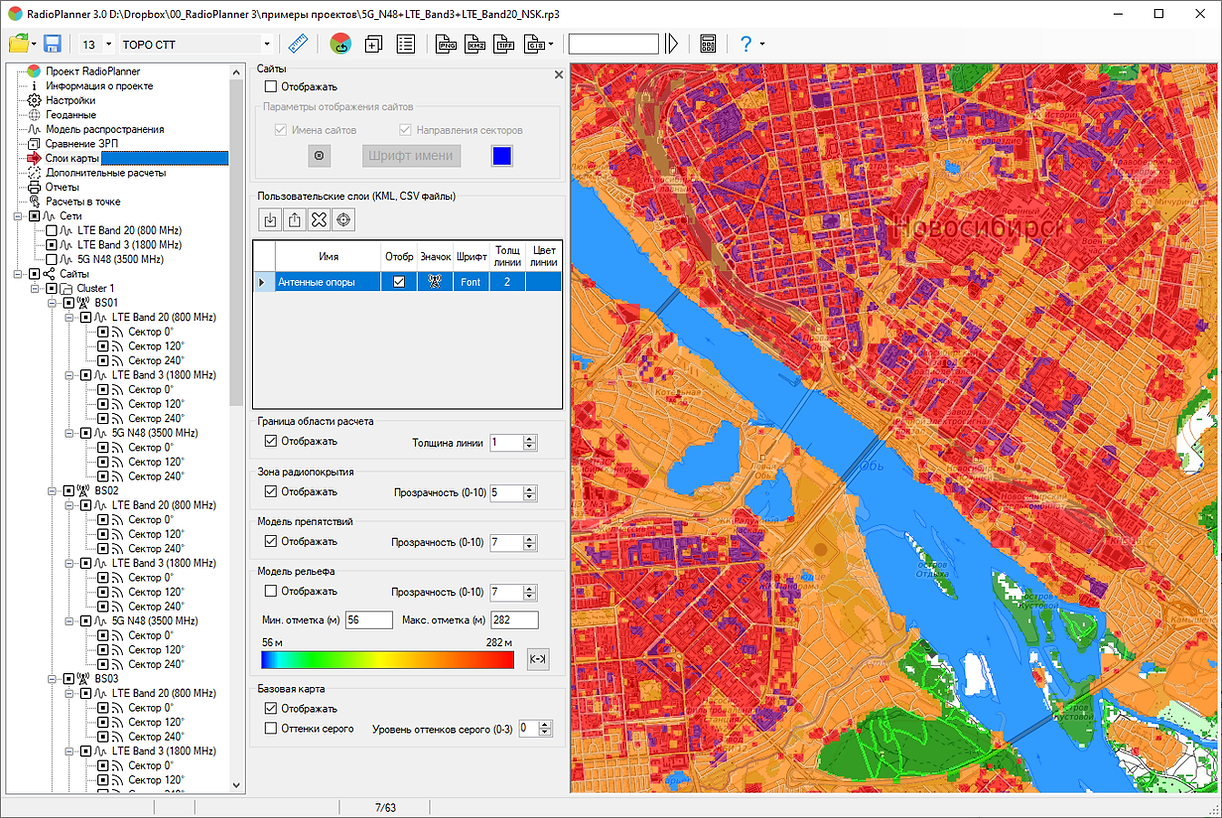Click the antenna tower icon in Значок column
The width and height of the screenshot is (1222, 818).
click(x=435, y=282)
